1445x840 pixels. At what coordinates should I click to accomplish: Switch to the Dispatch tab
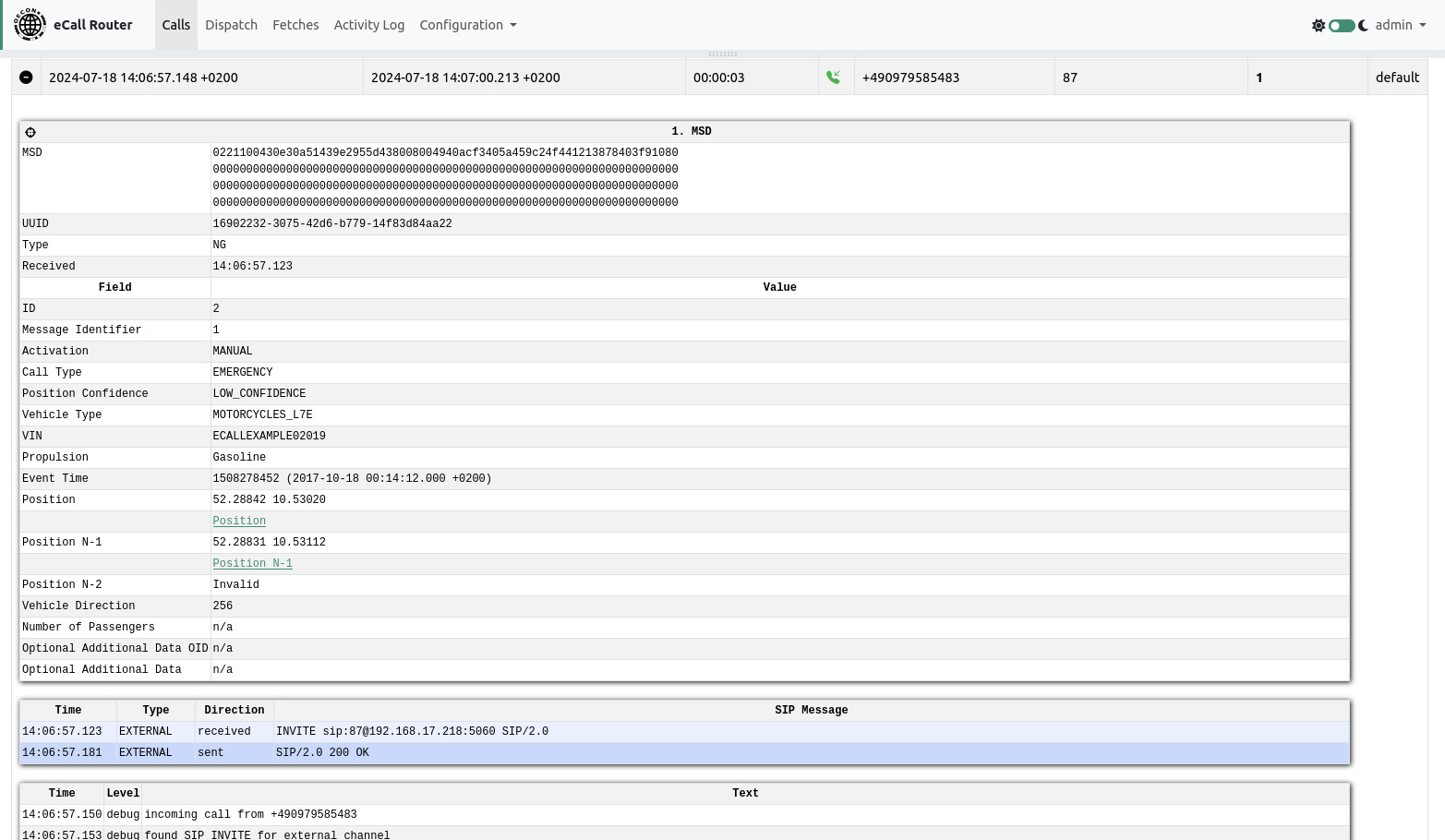tap(231, 25)
